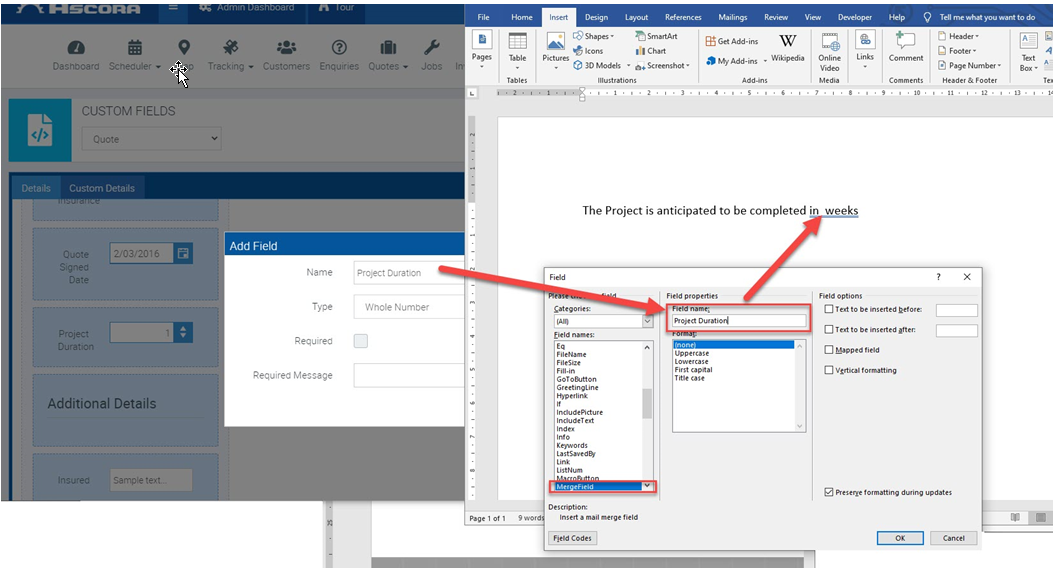Image resolution: width=1058 pixels, height=578 pixels.
Task: Add a Comment from the ribbon
Action: click(x=906, y=48)
